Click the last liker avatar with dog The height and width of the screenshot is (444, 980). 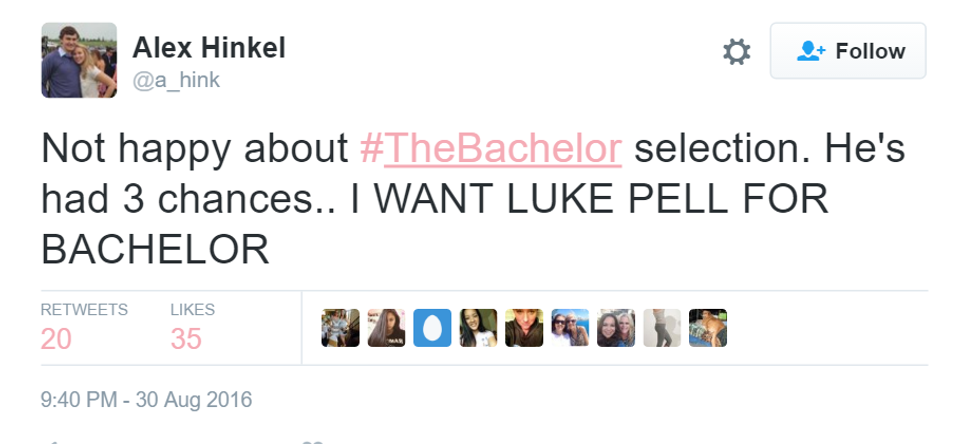tap(708, 328)
